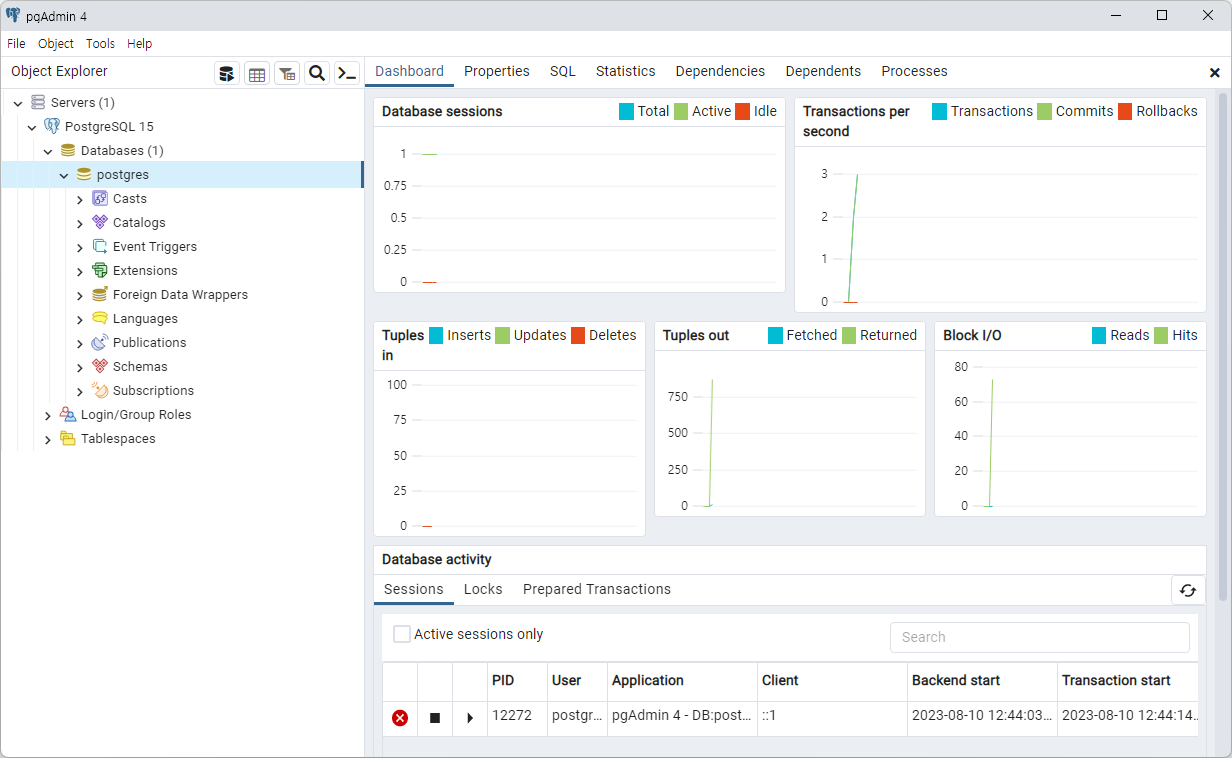Viewport: 1232px width, 758px height.
Task: Switch to the SQL tab
Action: pos(563,72)
